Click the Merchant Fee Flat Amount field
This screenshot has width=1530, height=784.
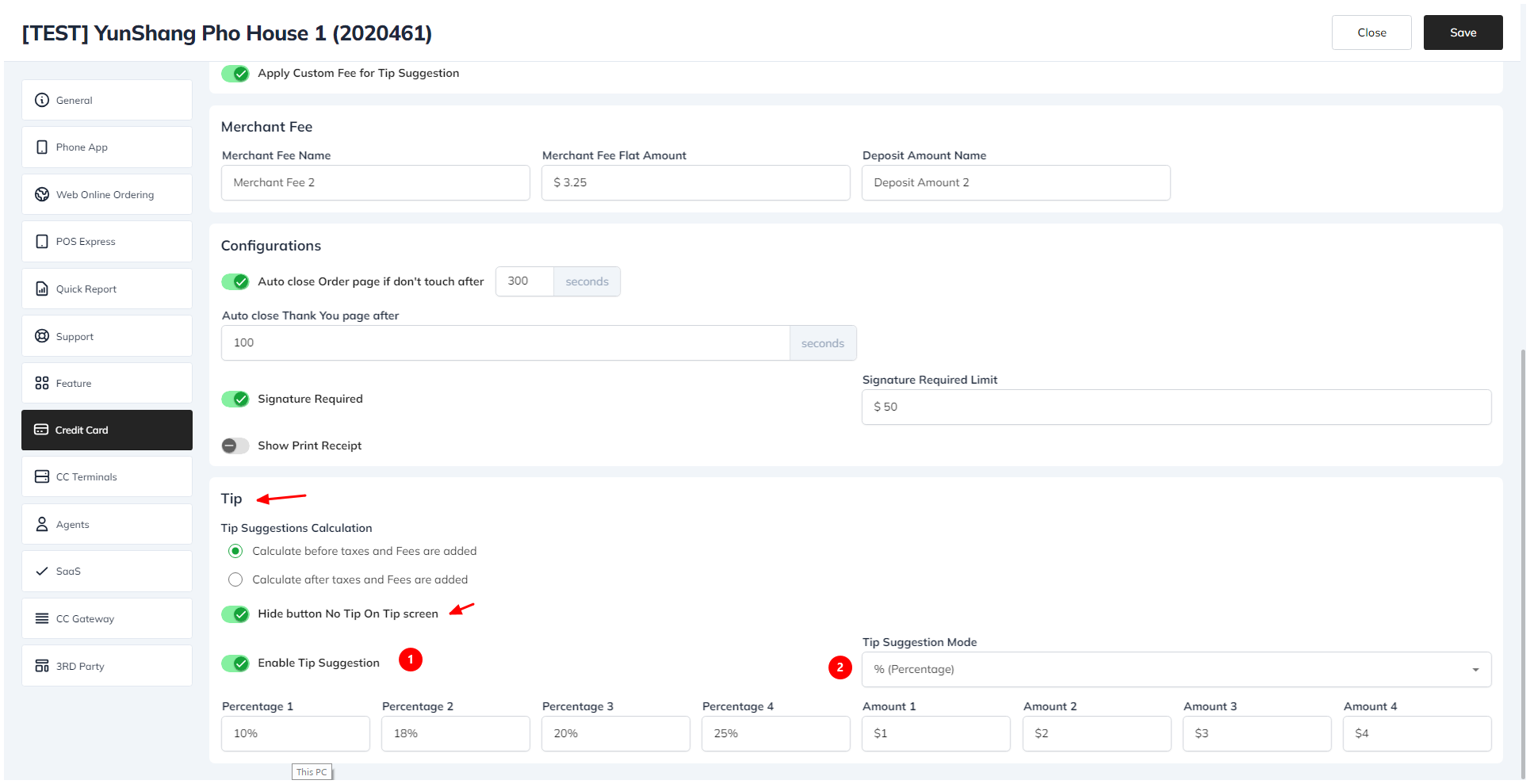tap(695, 183)
